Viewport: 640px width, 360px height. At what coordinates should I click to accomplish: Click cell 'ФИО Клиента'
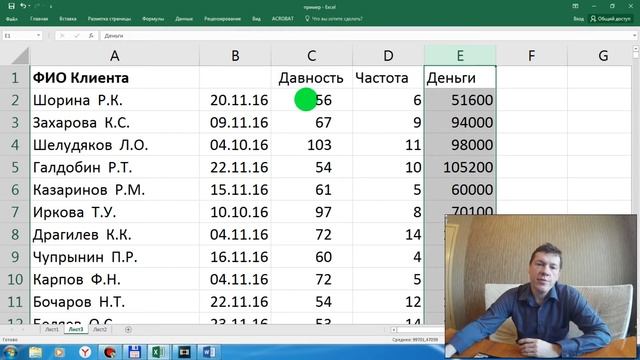point(115,78)
